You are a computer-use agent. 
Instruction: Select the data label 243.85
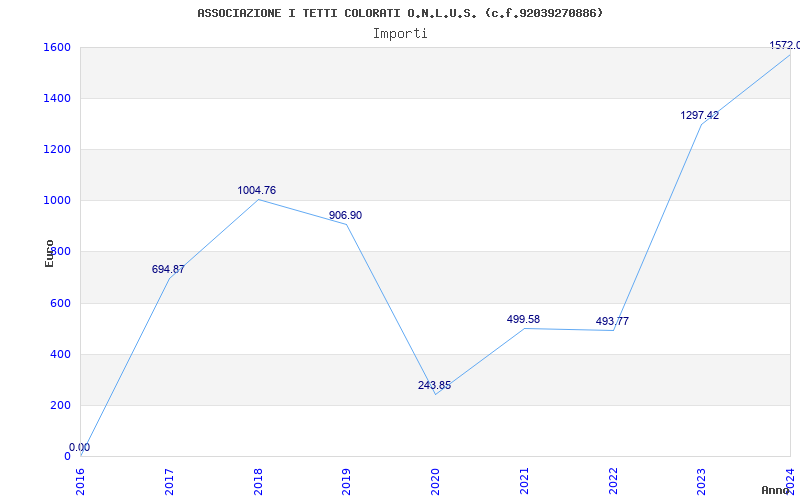(x=434, y=385)
